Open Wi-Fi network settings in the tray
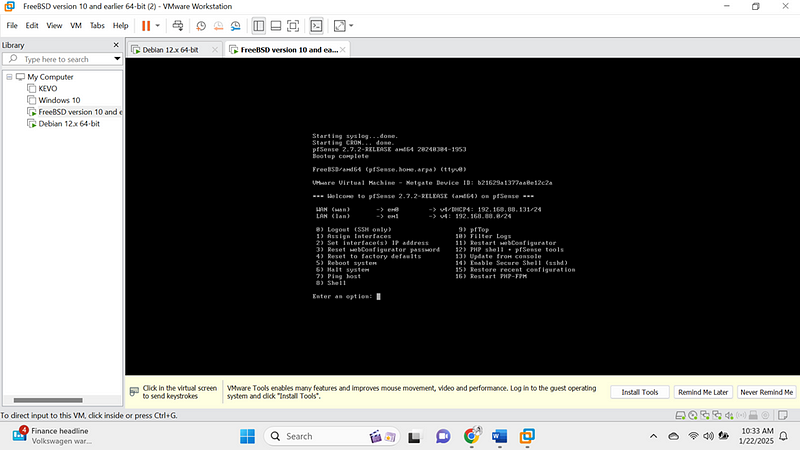 click(x=693, y=436)
